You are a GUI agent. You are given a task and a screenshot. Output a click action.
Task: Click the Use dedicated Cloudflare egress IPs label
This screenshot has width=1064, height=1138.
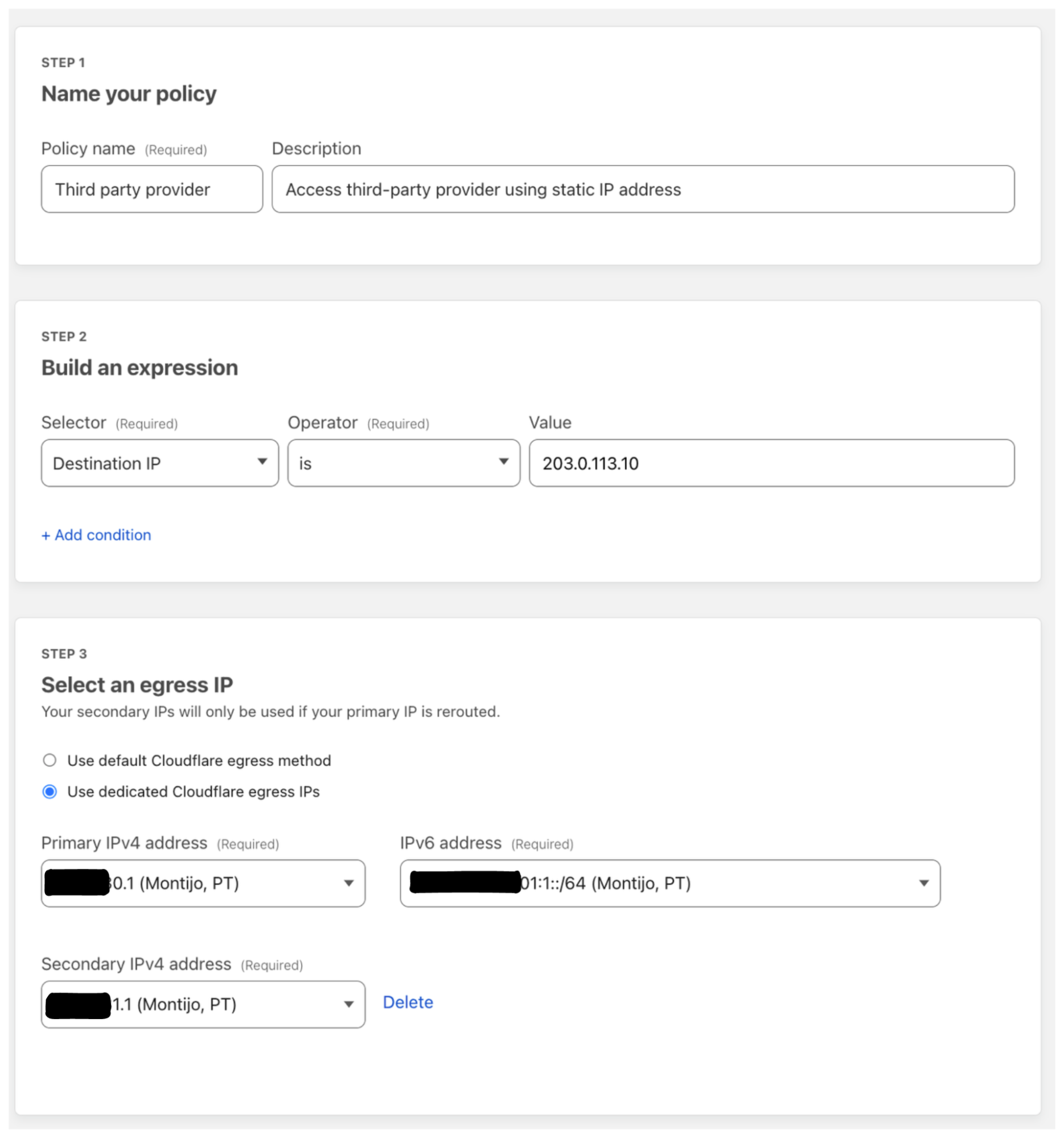[x=194, y=792]
